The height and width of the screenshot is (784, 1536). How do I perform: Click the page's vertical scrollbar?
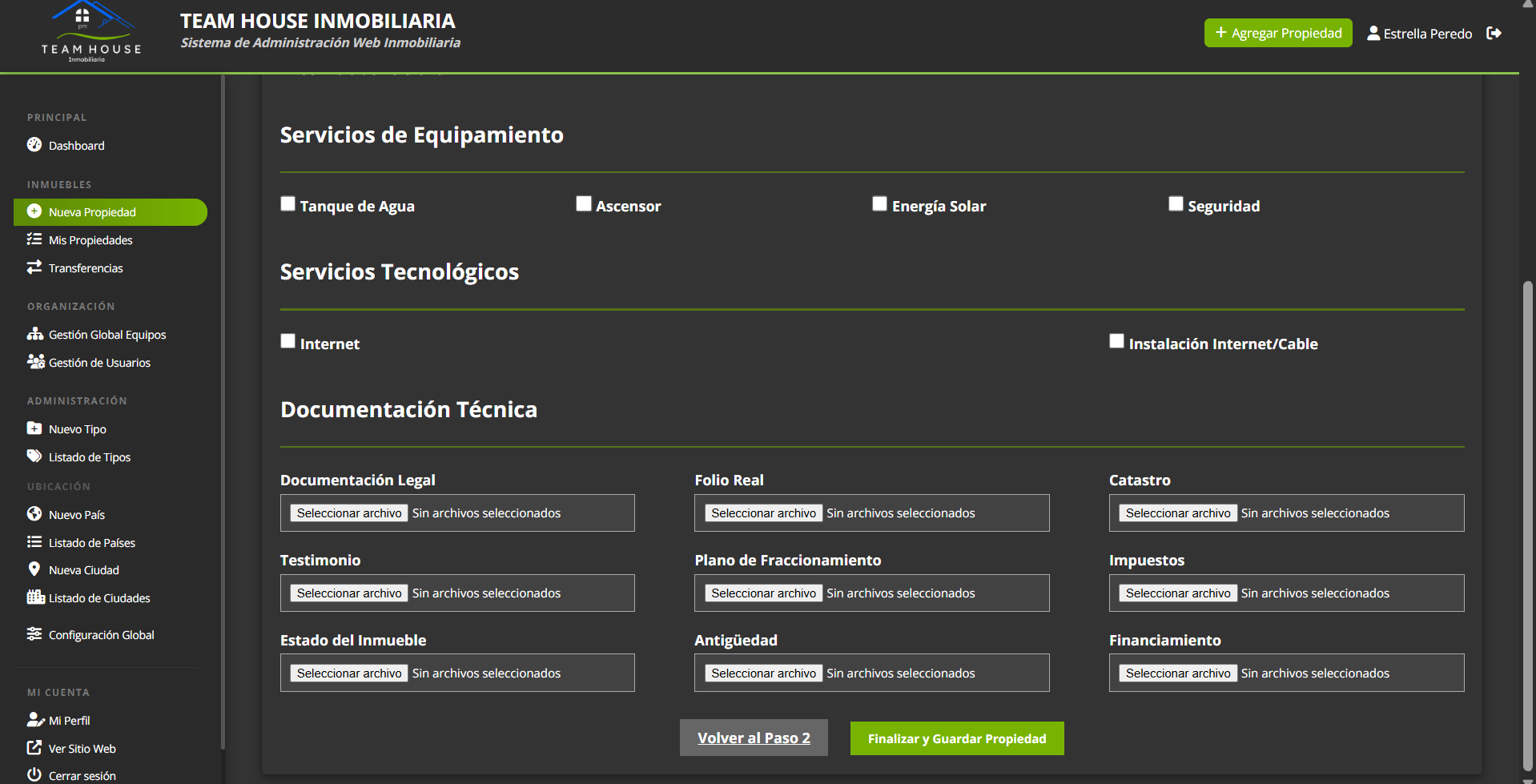click(x=1528, y=521)
